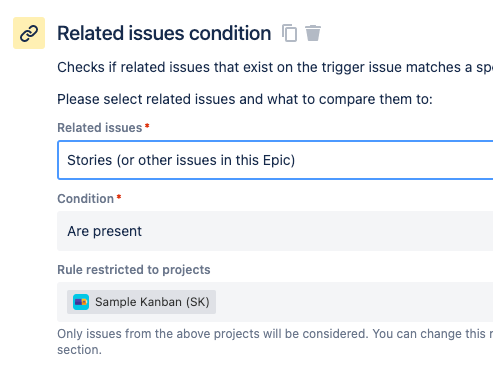Click the Only issues from above projects note
This screenshot has width=493, height=382.
(x=275, y=334)
